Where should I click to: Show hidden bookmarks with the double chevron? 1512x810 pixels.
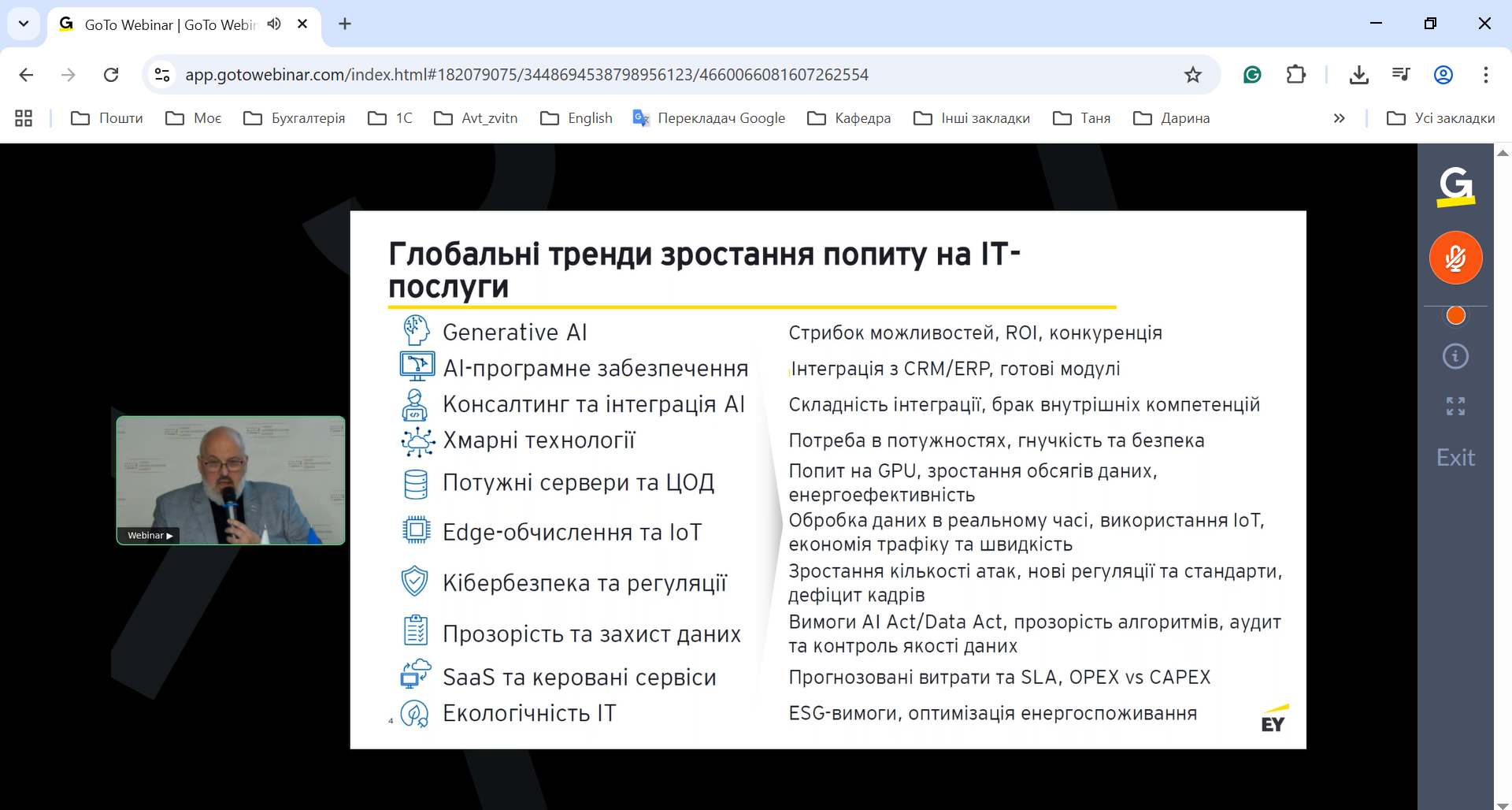coord(1339,118)
